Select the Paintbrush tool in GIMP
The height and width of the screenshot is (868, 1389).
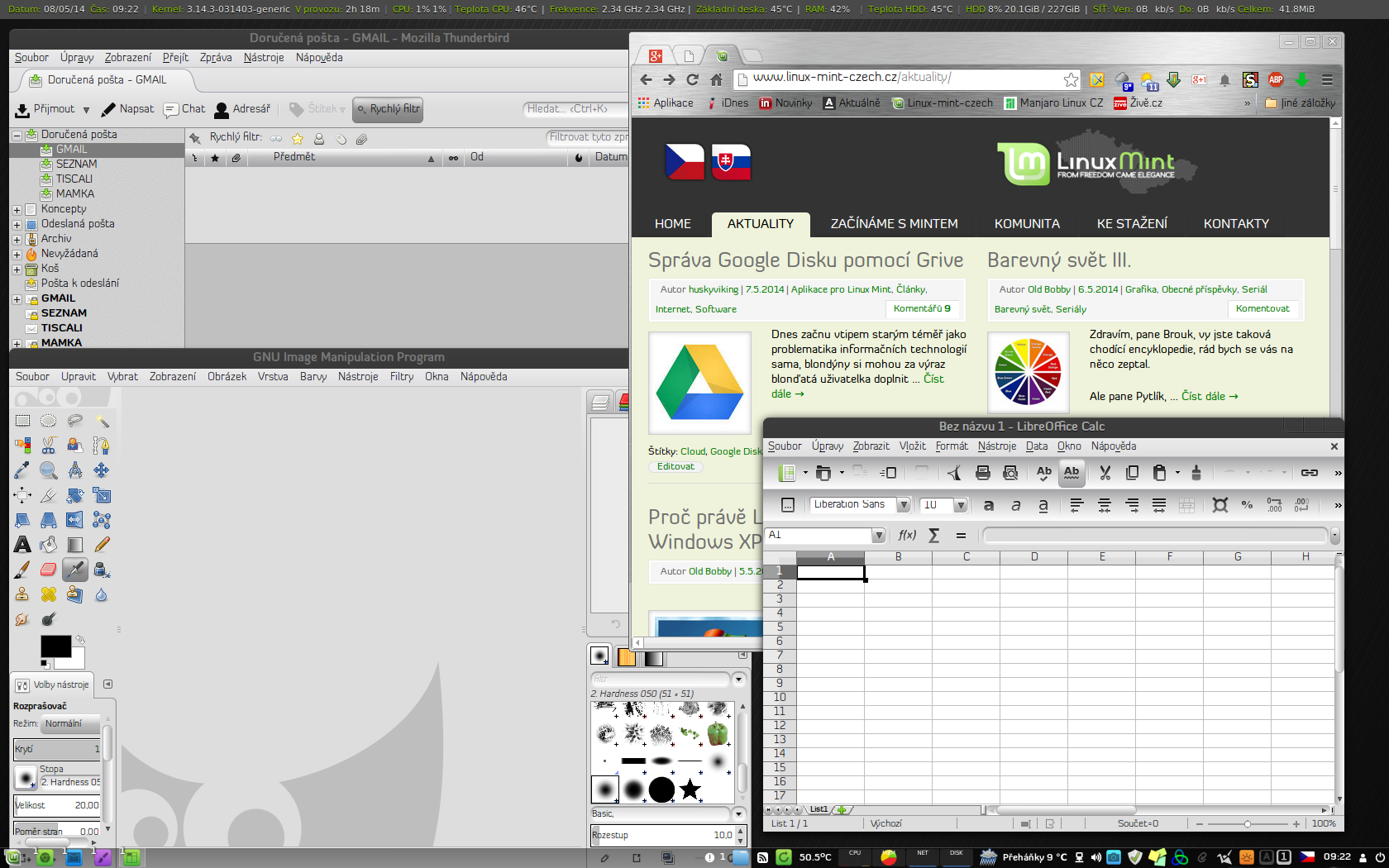pos(22,570)
